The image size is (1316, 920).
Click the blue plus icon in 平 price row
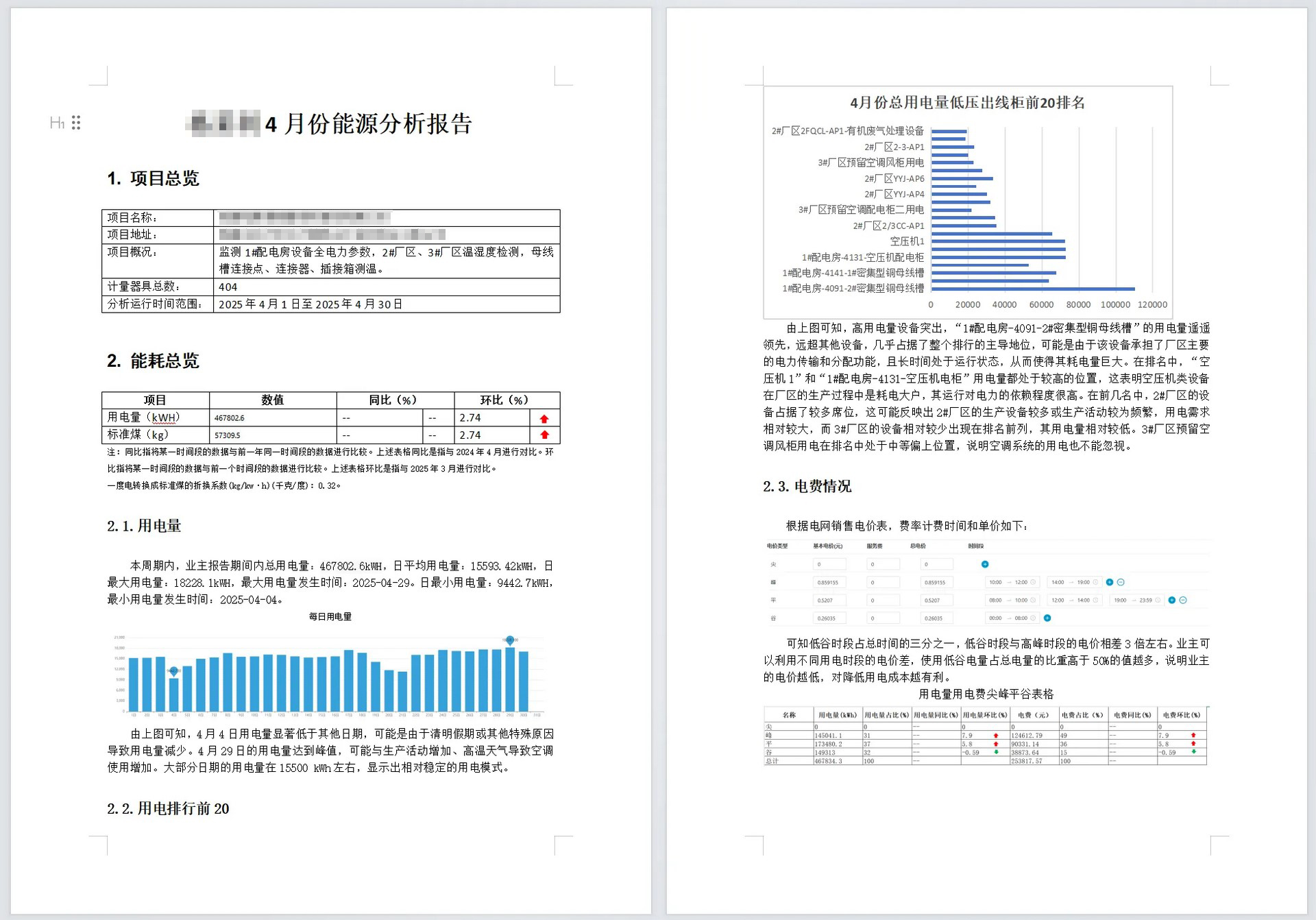pyautogui.click(x=1172, y=600)
